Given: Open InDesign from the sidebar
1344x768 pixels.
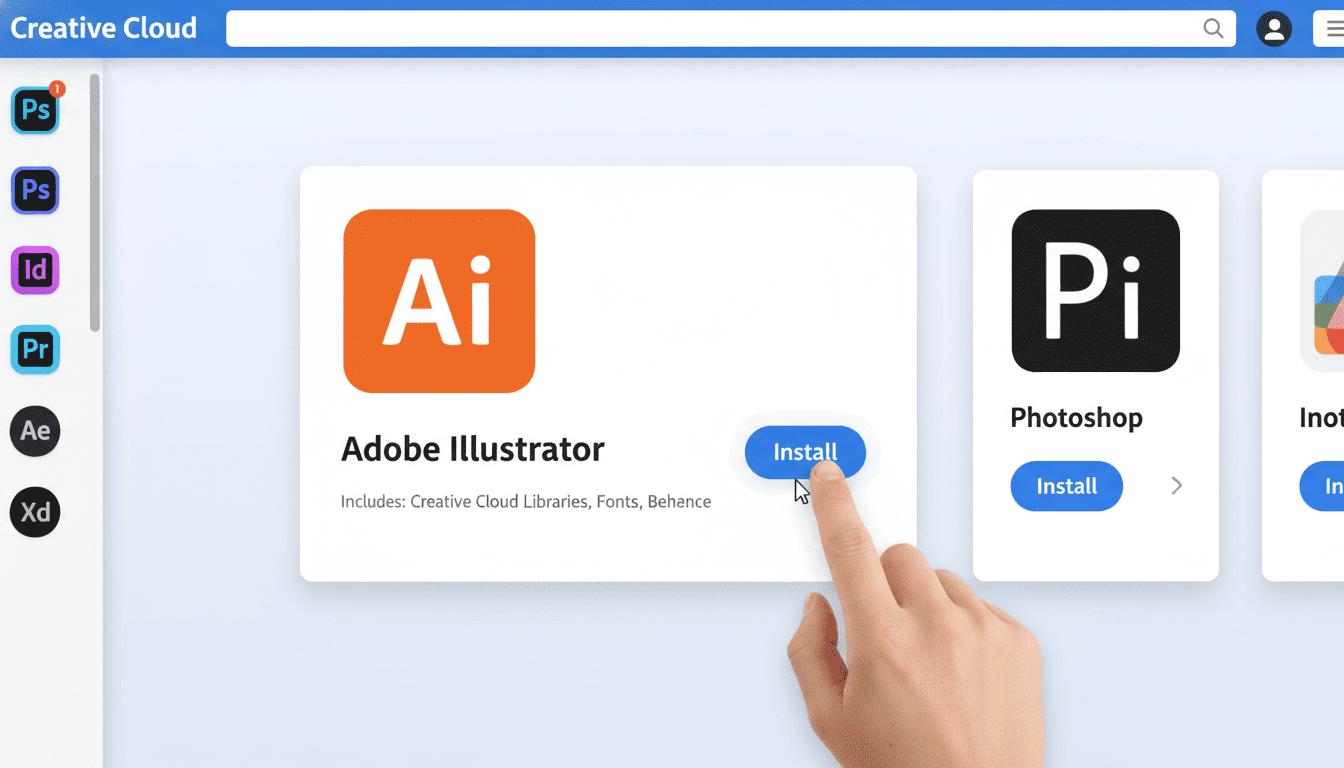Looking at the screenshot, I should [35, 270].
